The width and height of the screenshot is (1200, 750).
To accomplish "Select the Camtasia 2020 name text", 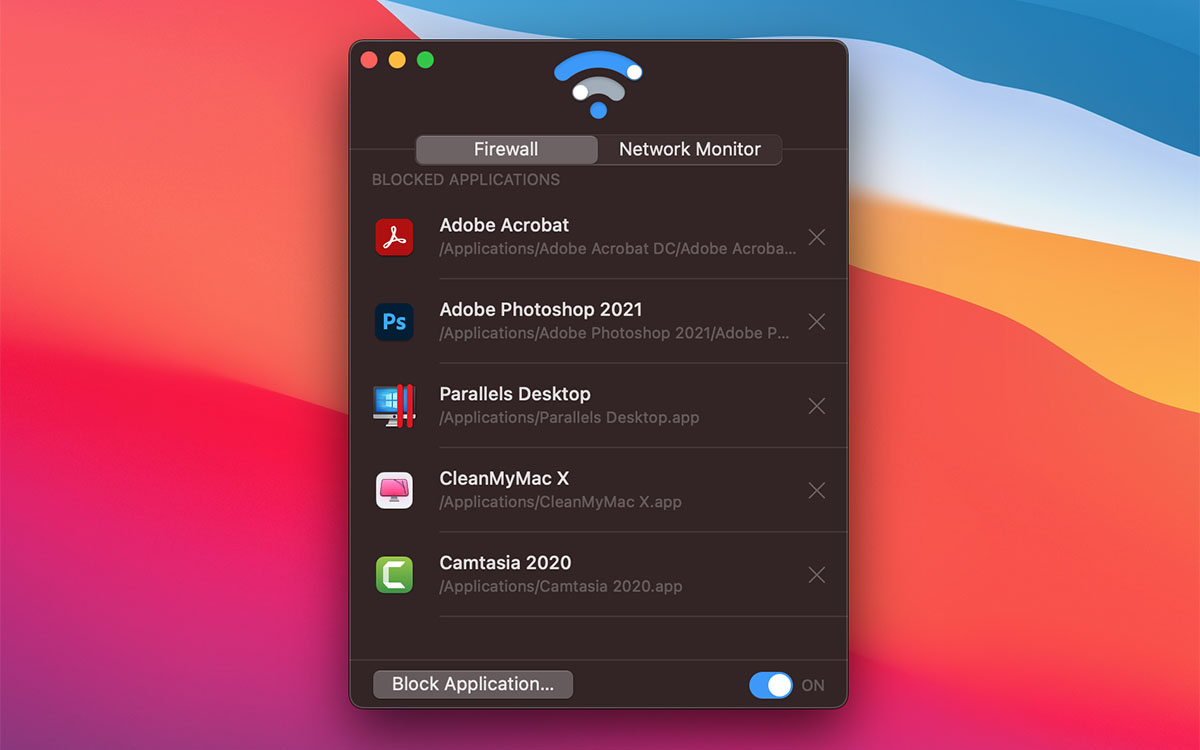I will coord(505,563).
